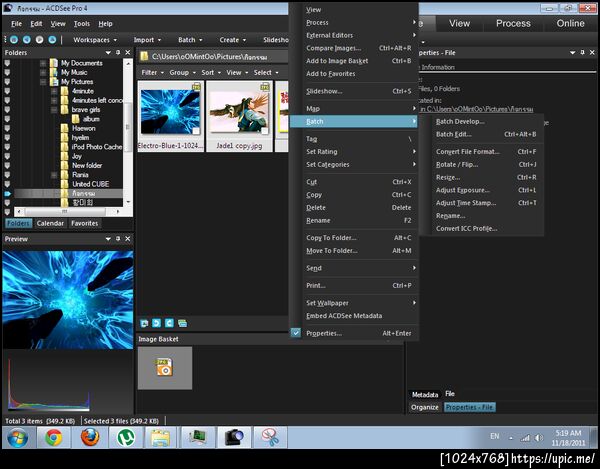Open Windows Explorer from the taskbar

(161, 438)
